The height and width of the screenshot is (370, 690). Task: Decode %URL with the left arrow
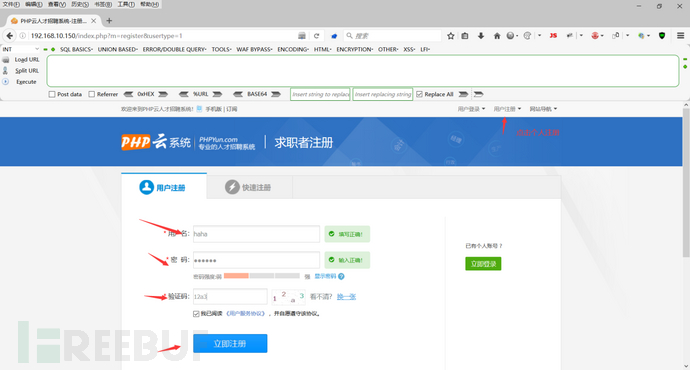(x=184, y=94)
